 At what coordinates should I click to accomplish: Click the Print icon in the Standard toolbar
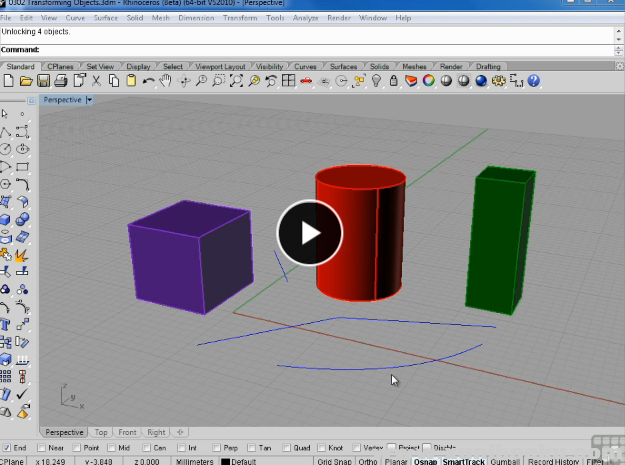[x=61, y=80]
